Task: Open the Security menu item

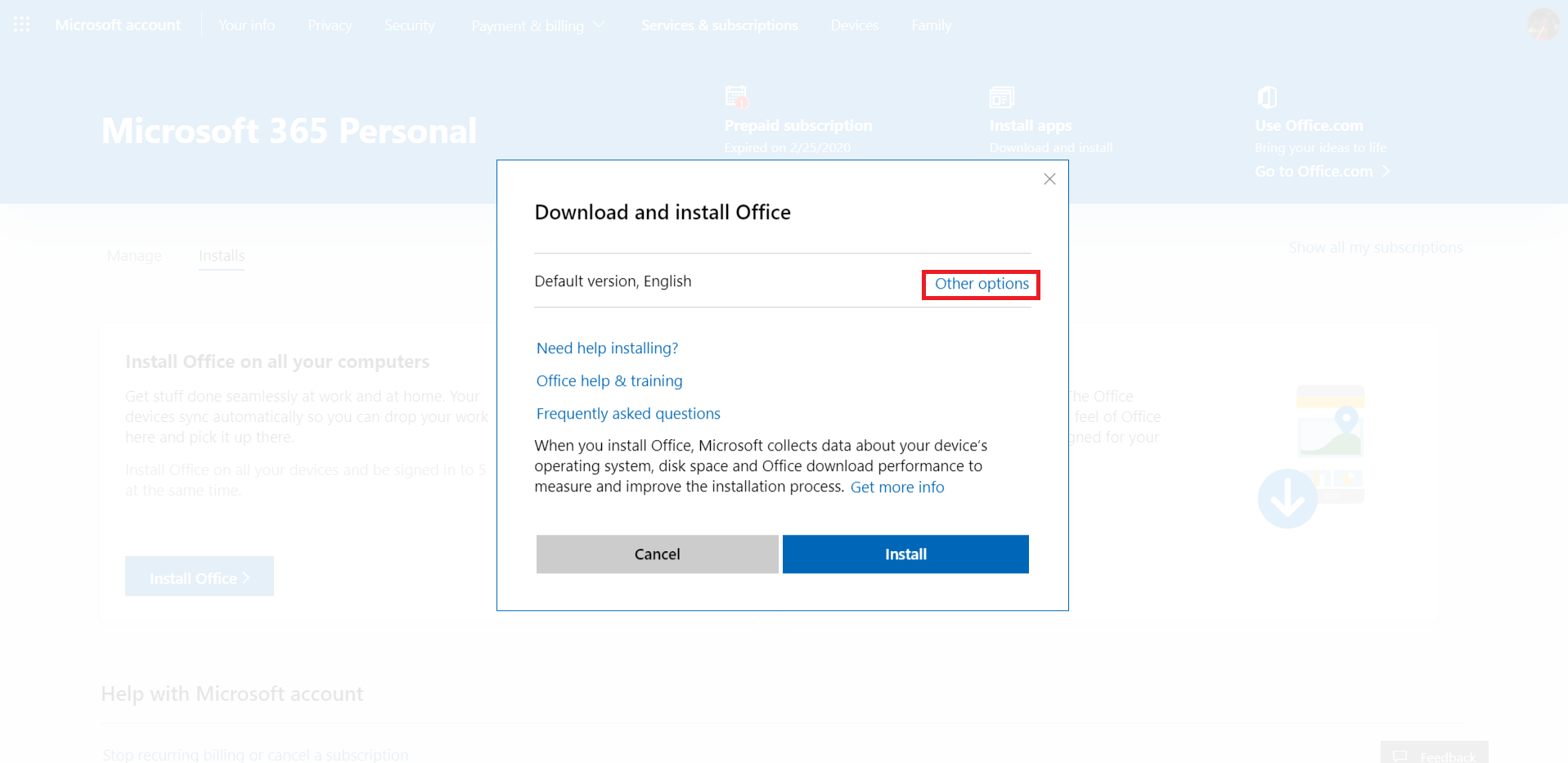Action: (409, 25)
